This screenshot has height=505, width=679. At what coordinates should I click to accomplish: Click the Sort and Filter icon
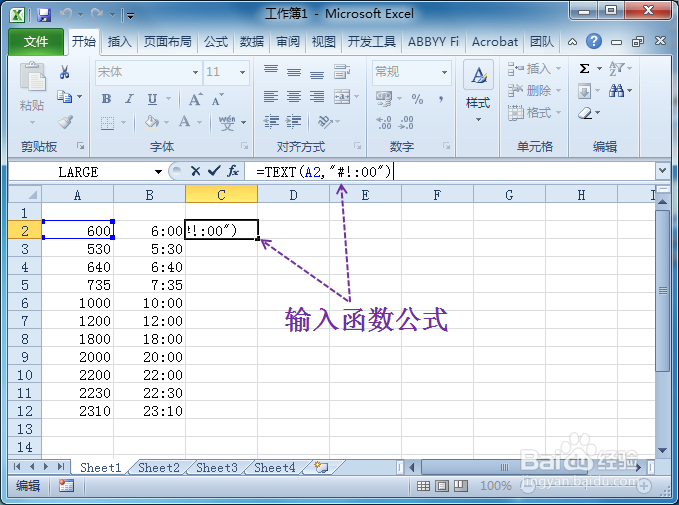click(x=617, y=68)
